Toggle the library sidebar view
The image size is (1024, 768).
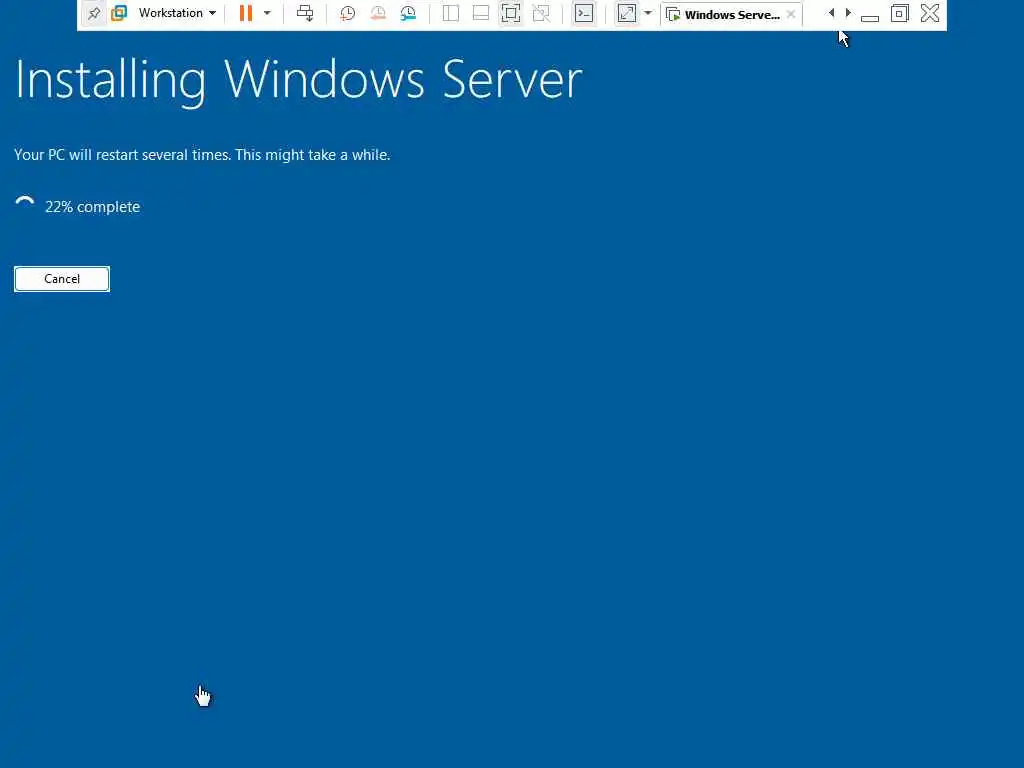(x=451, y=13)
